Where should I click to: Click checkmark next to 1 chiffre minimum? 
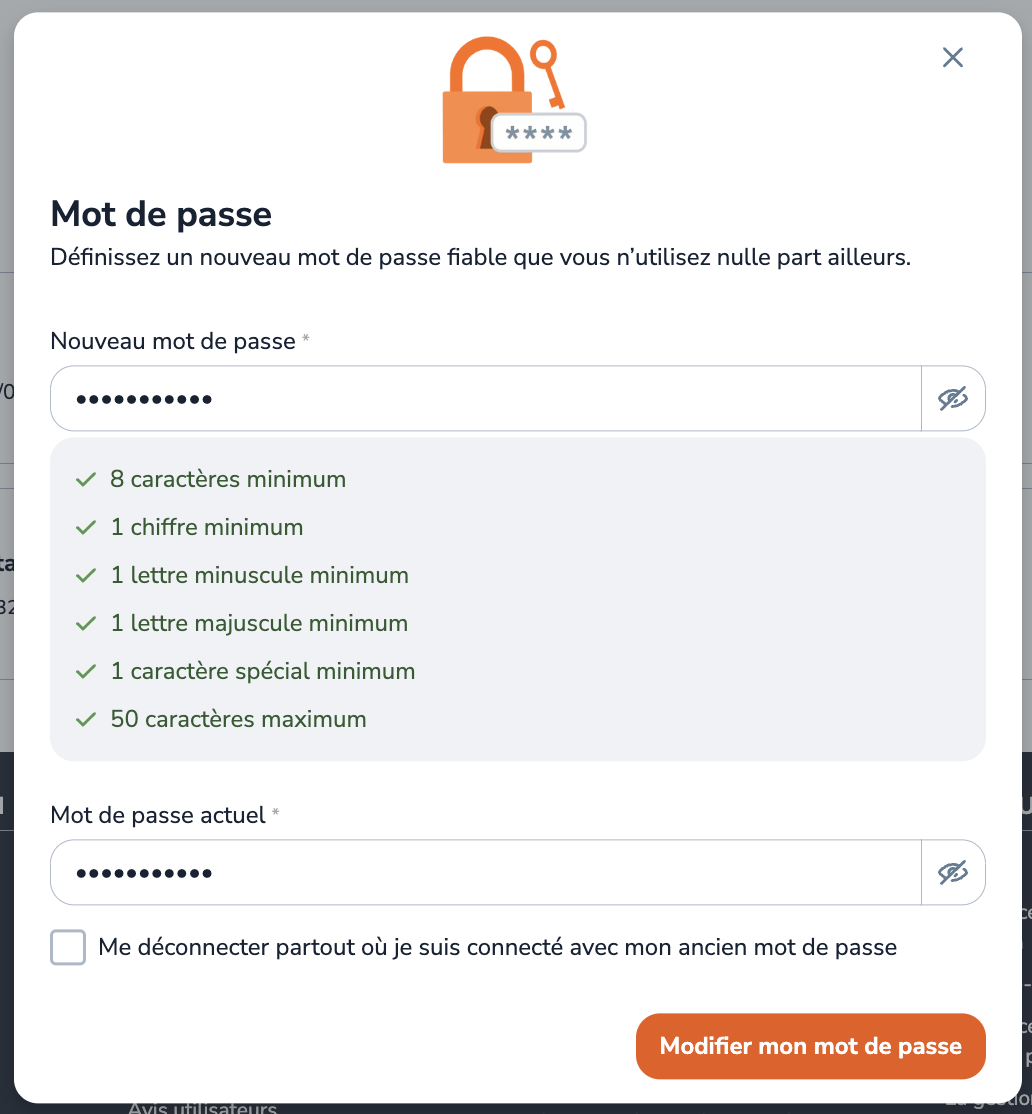click(x=86, y=527)
